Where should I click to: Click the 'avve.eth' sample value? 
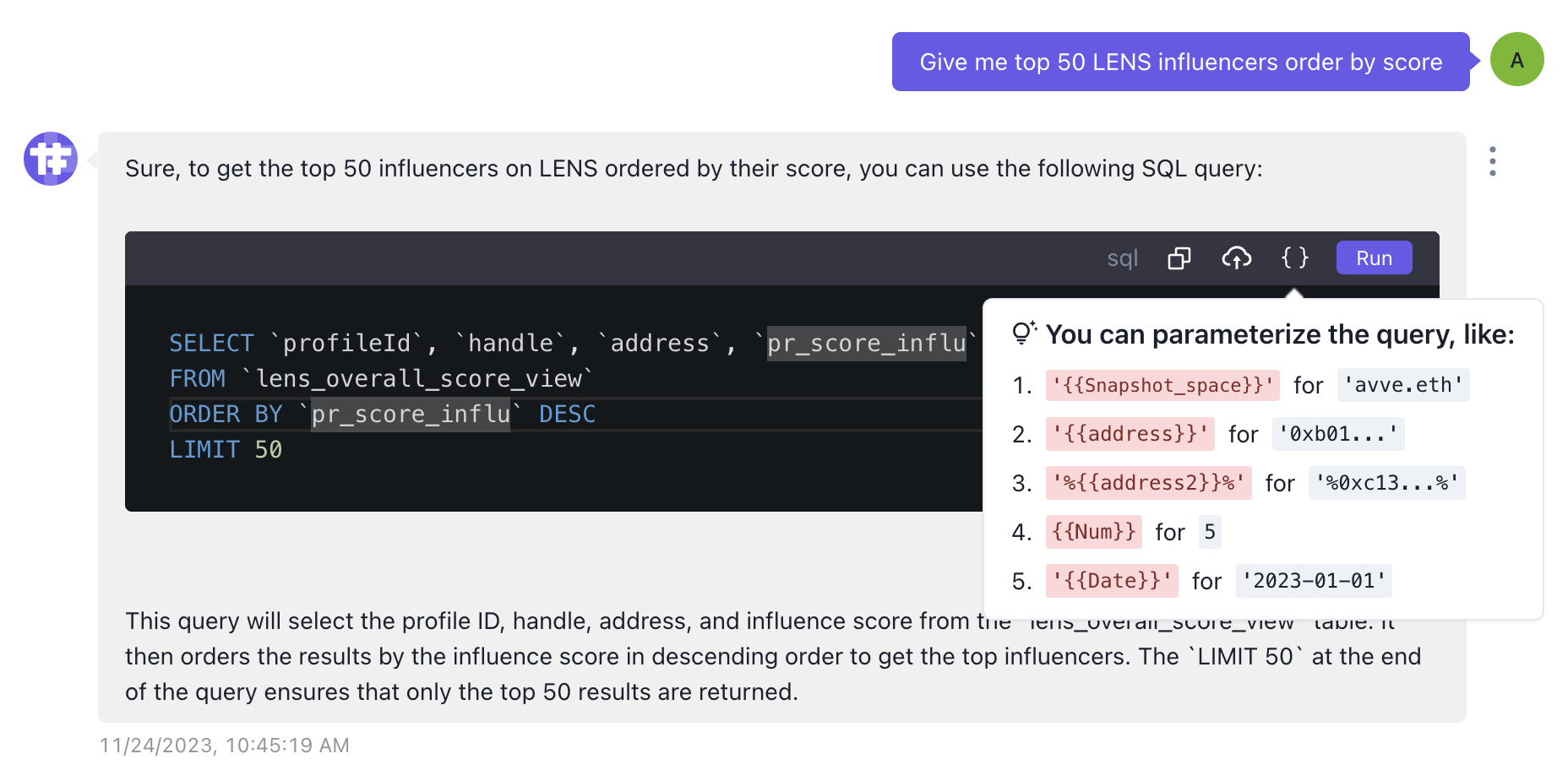(1402, 386)
